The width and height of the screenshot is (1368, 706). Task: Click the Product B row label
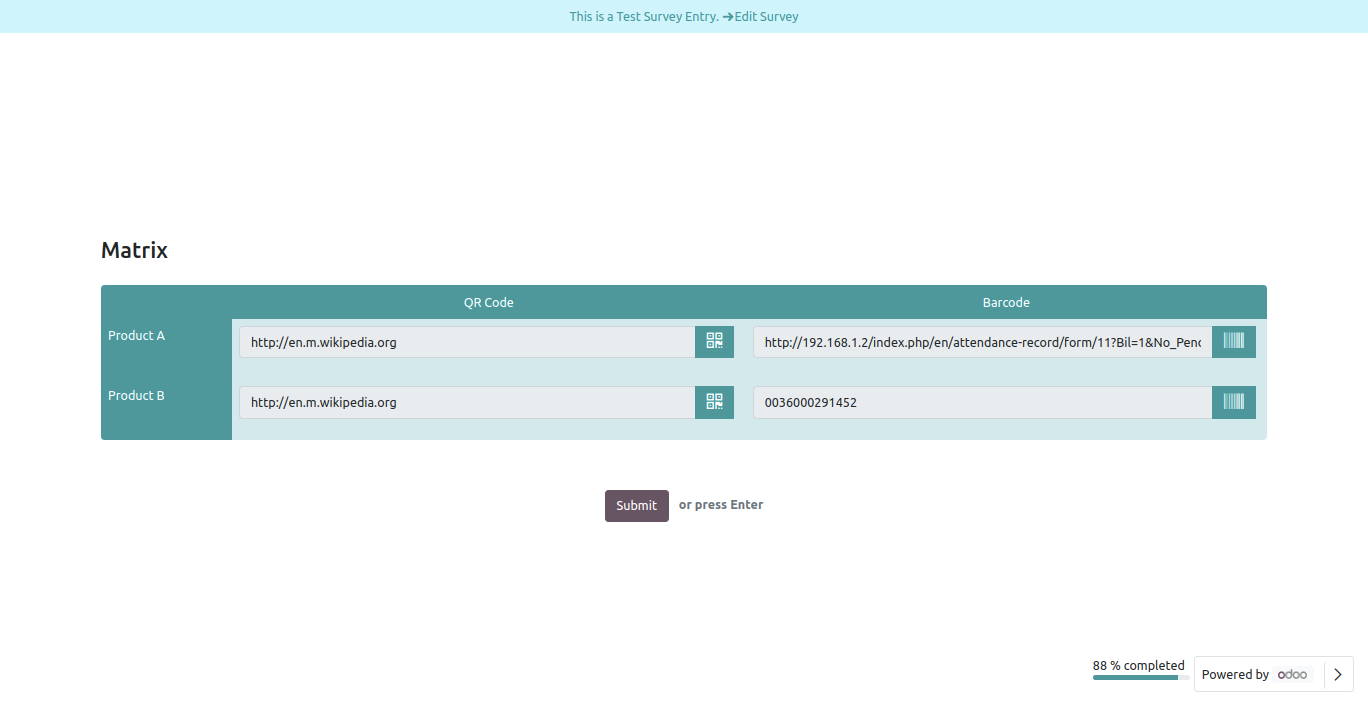pyautogui.click(x=137, y=396)
